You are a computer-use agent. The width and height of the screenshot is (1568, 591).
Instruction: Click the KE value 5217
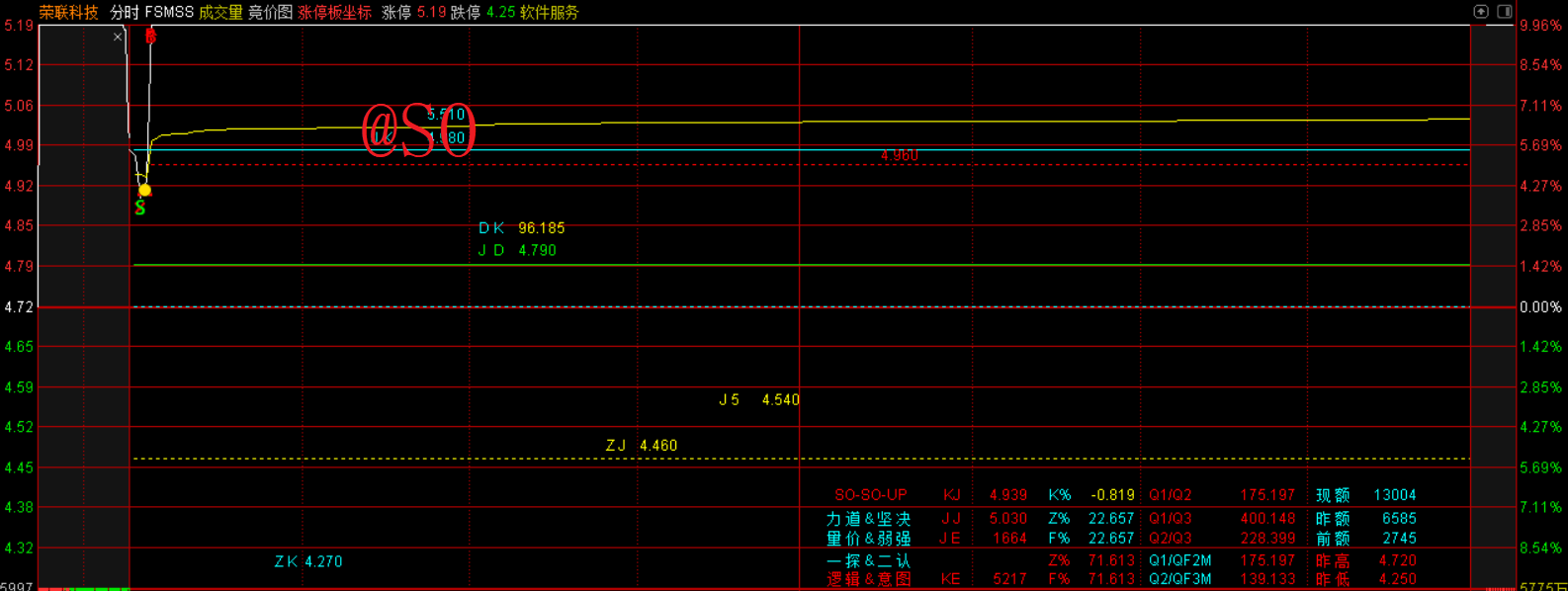coord(1010,579)
